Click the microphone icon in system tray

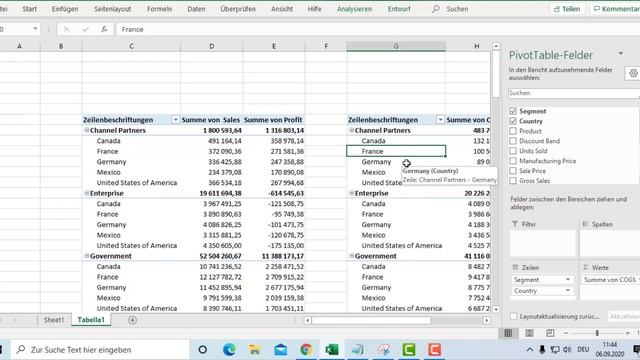(542, 349)
